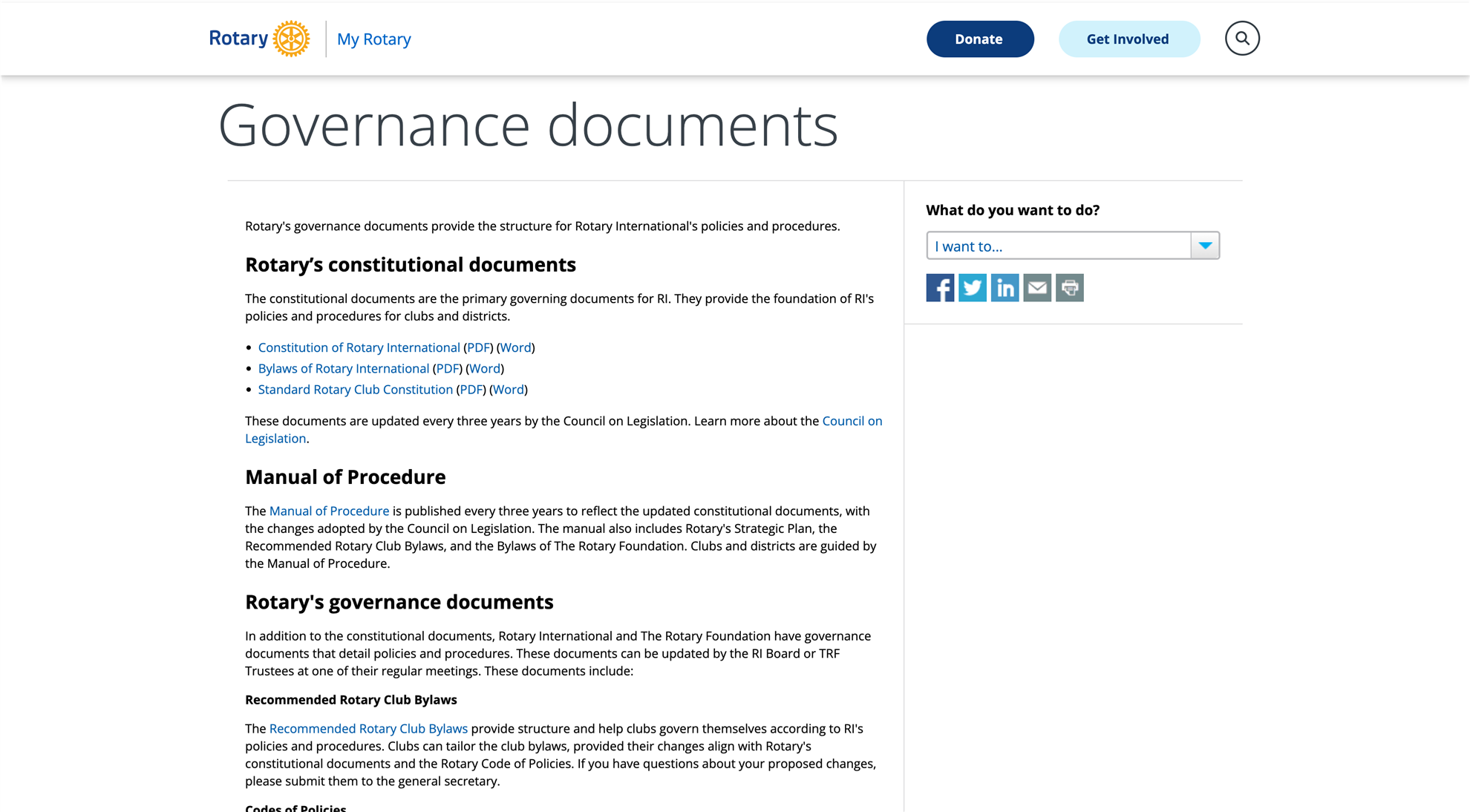Open Bylaws of Rotary International link
The height and width of the screenshot is (812, 1470).
point(344,368)
